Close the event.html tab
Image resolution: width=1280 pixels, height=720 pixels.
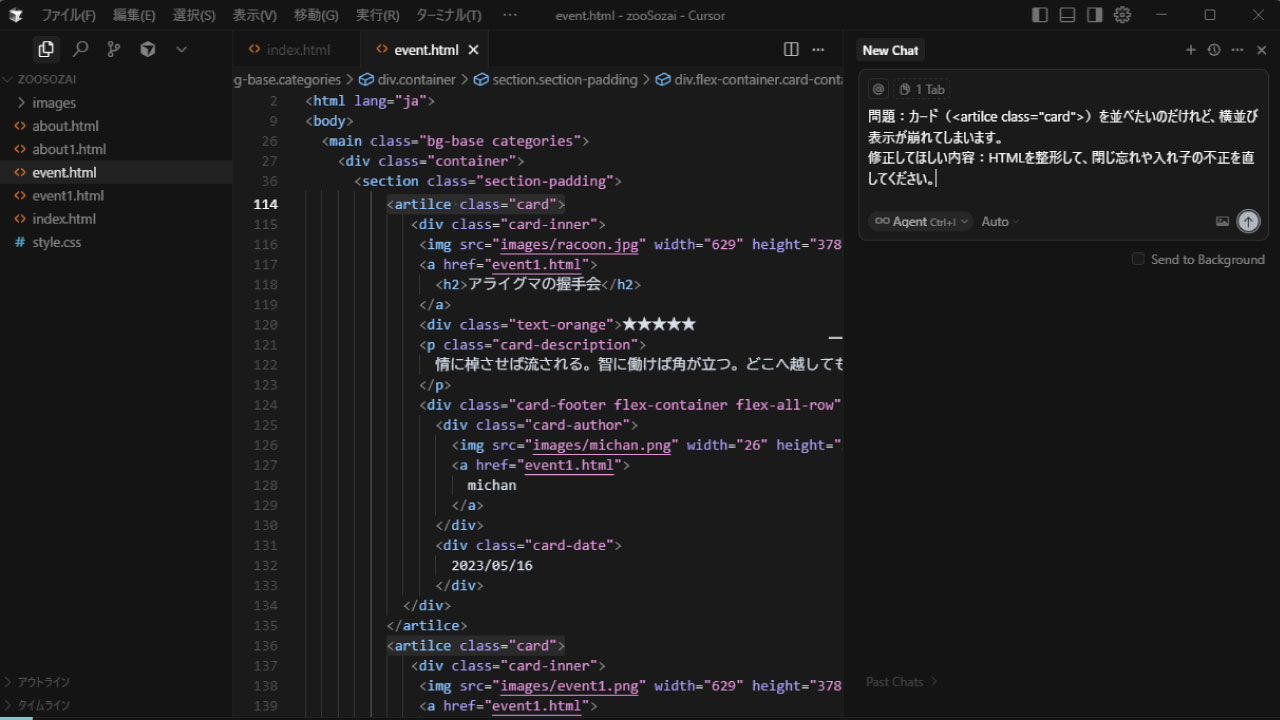point(474,49)
